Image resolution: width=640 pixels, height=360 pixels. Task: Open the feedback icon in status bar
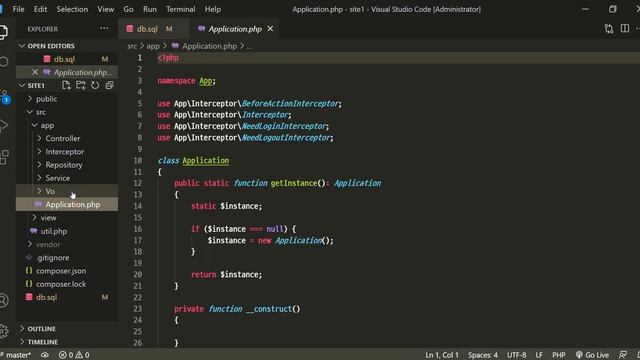tap(623, 355)
